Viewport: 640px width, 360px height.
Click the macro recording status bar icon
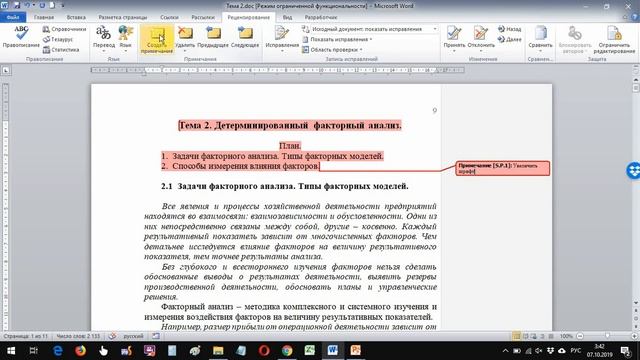[x=156, y=336]
